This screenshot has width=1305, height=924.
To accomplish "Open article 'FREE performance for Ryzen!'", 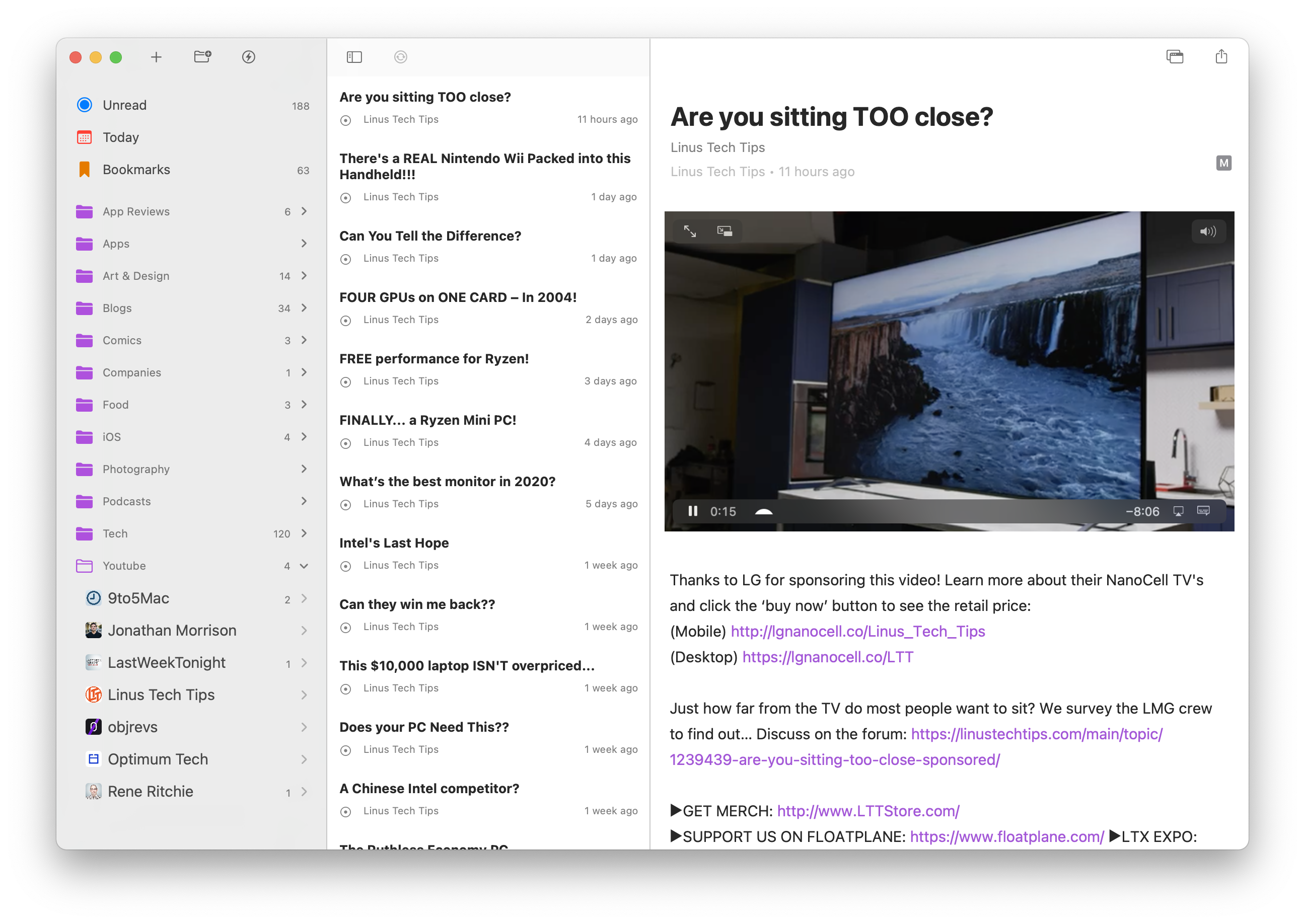I will 488,369.
